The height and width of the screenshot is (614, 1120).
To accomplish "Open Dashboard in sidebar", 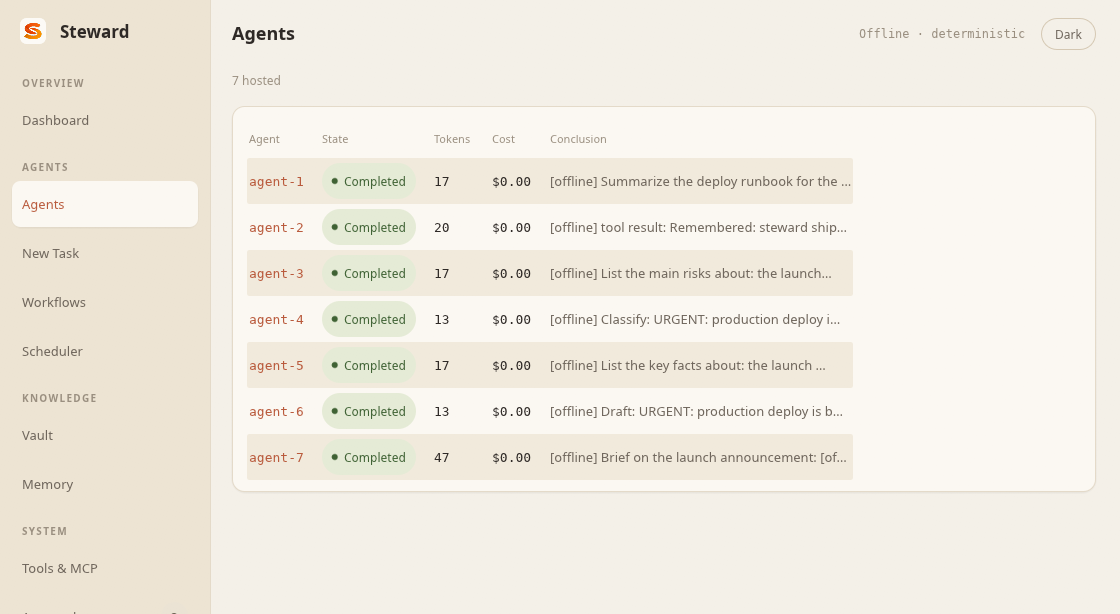I will tap(105, 120).
